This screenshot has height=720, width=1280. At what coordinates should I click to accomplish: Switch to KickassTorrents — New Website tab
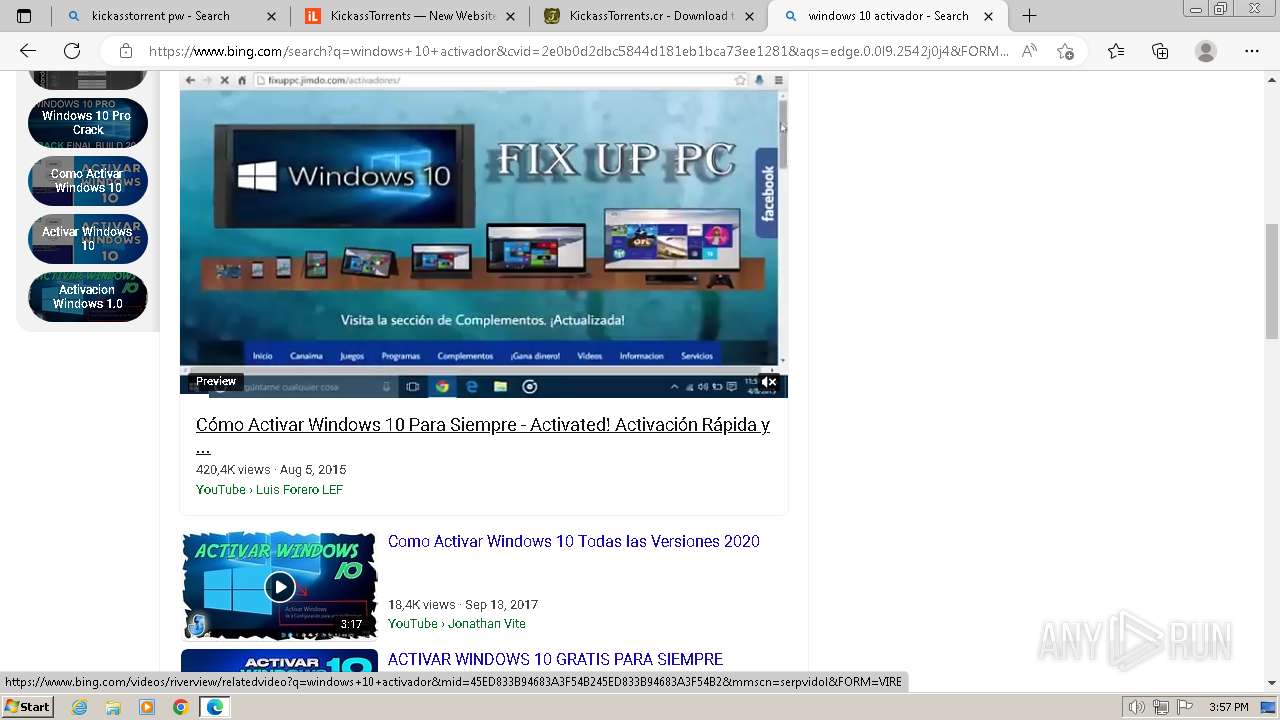(x=411, y=16)
